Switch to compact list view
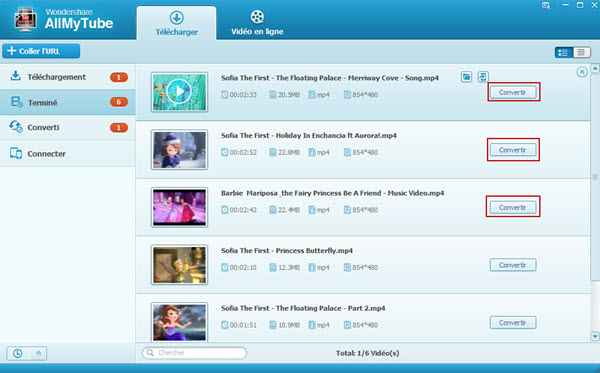The image size is (600, 373). (x=581, y=52)
